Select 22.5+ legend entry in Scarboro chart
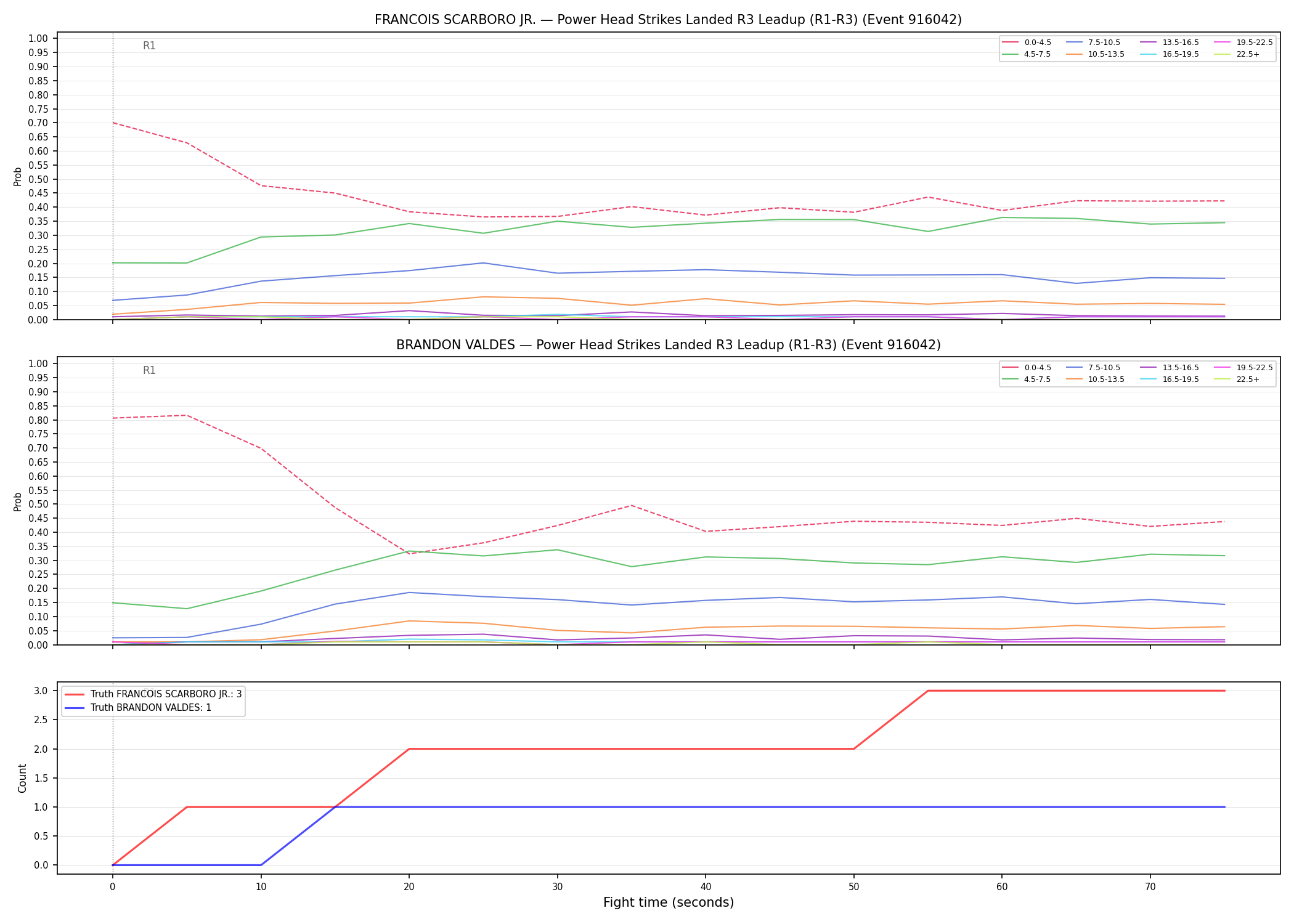Viewport: 1294px width, 924px height. 1237,54
